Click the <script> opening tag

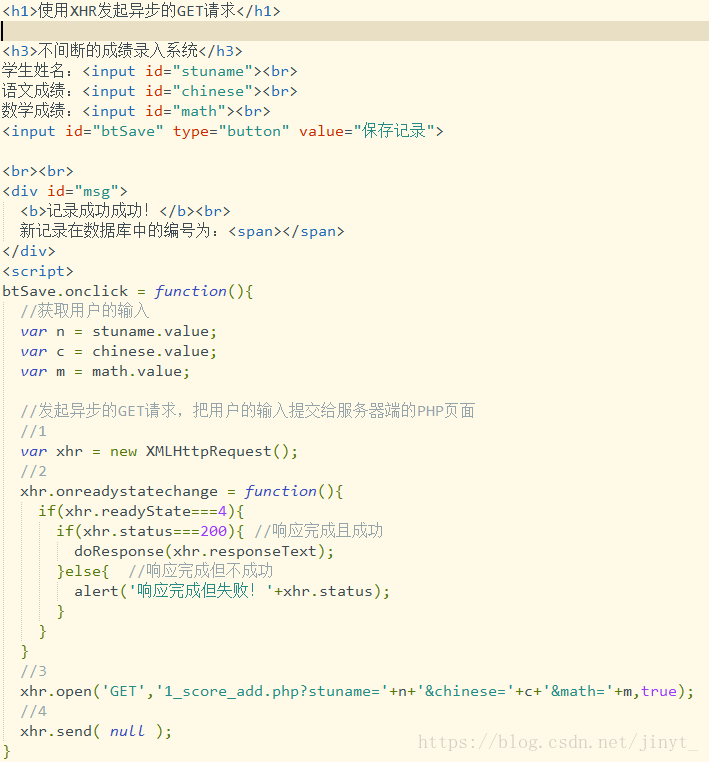pos(38,271)
